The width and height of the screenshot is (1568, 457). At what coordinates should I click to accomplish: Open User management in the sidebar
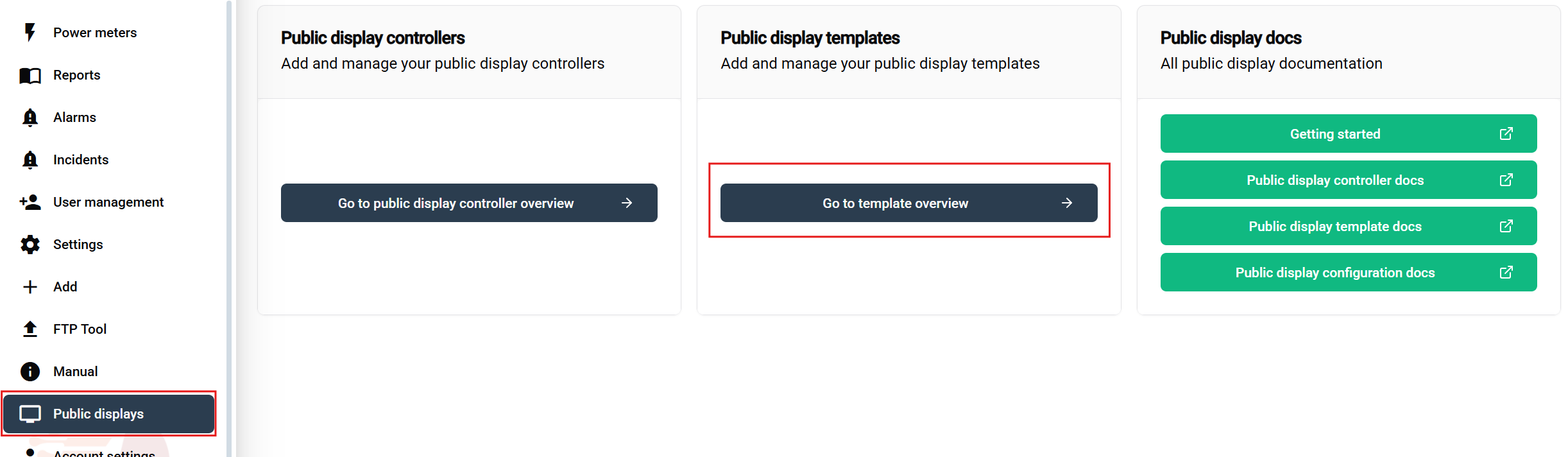click(108, 202)
